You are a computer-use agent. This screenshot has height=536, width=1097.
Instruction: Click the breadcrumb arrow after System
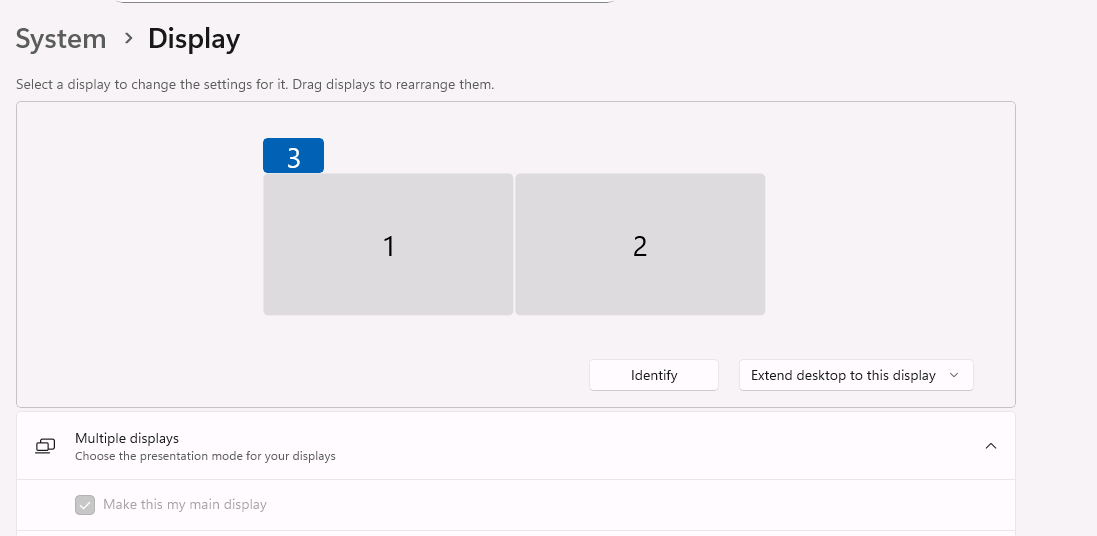tap(128, 39)
